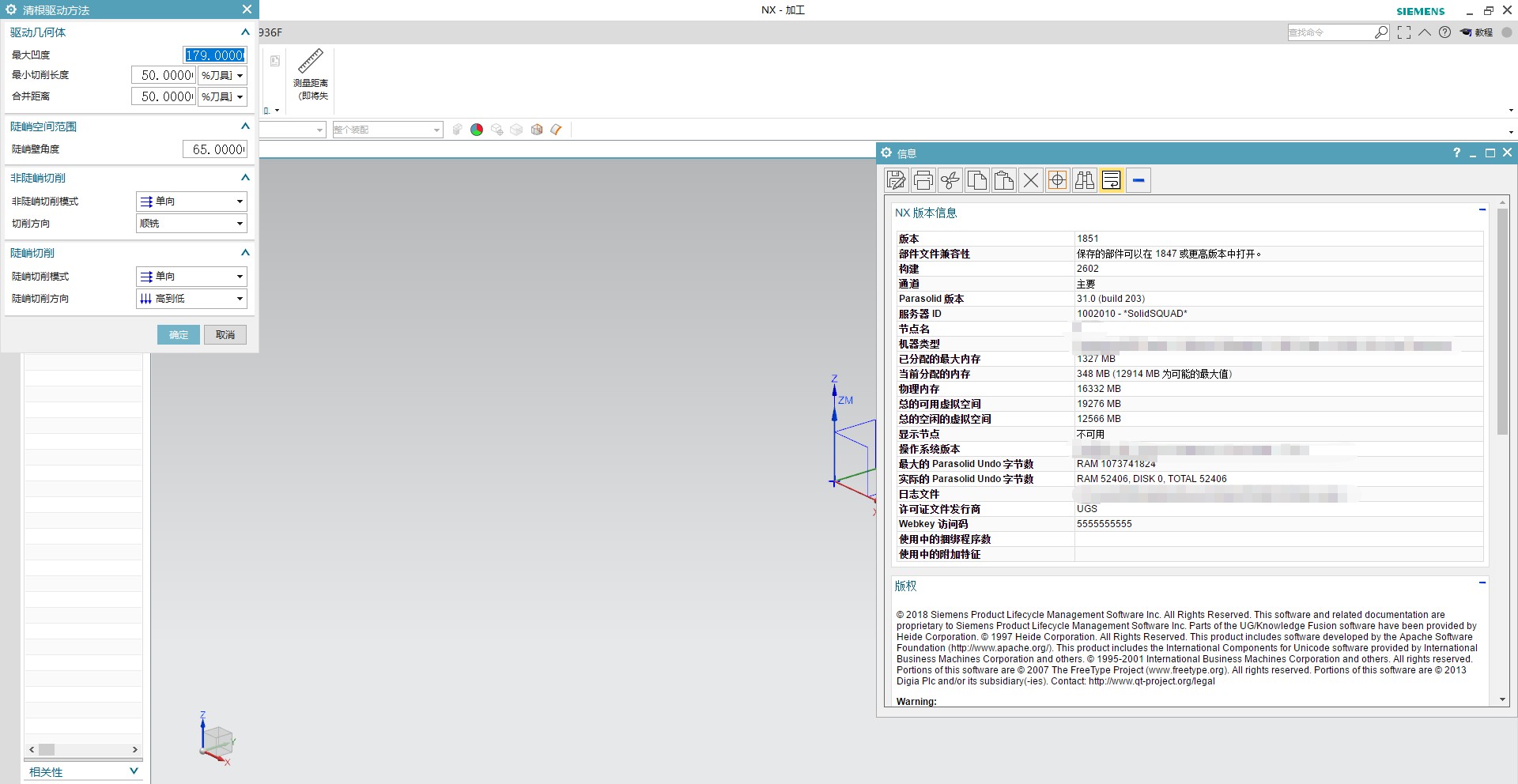Expand the 相关性 panel
1518x784 pixels.
pos(134,771)
